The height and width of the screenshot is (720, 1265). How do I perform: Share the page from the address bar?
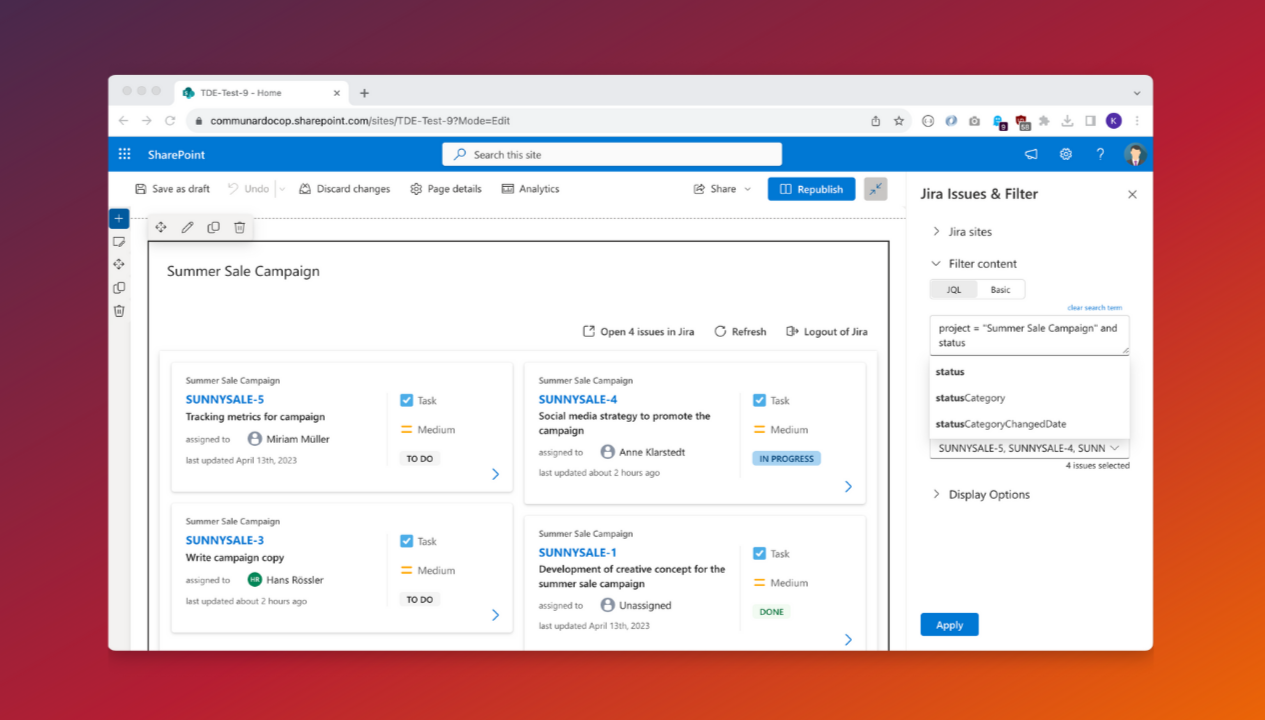[876, 121]
